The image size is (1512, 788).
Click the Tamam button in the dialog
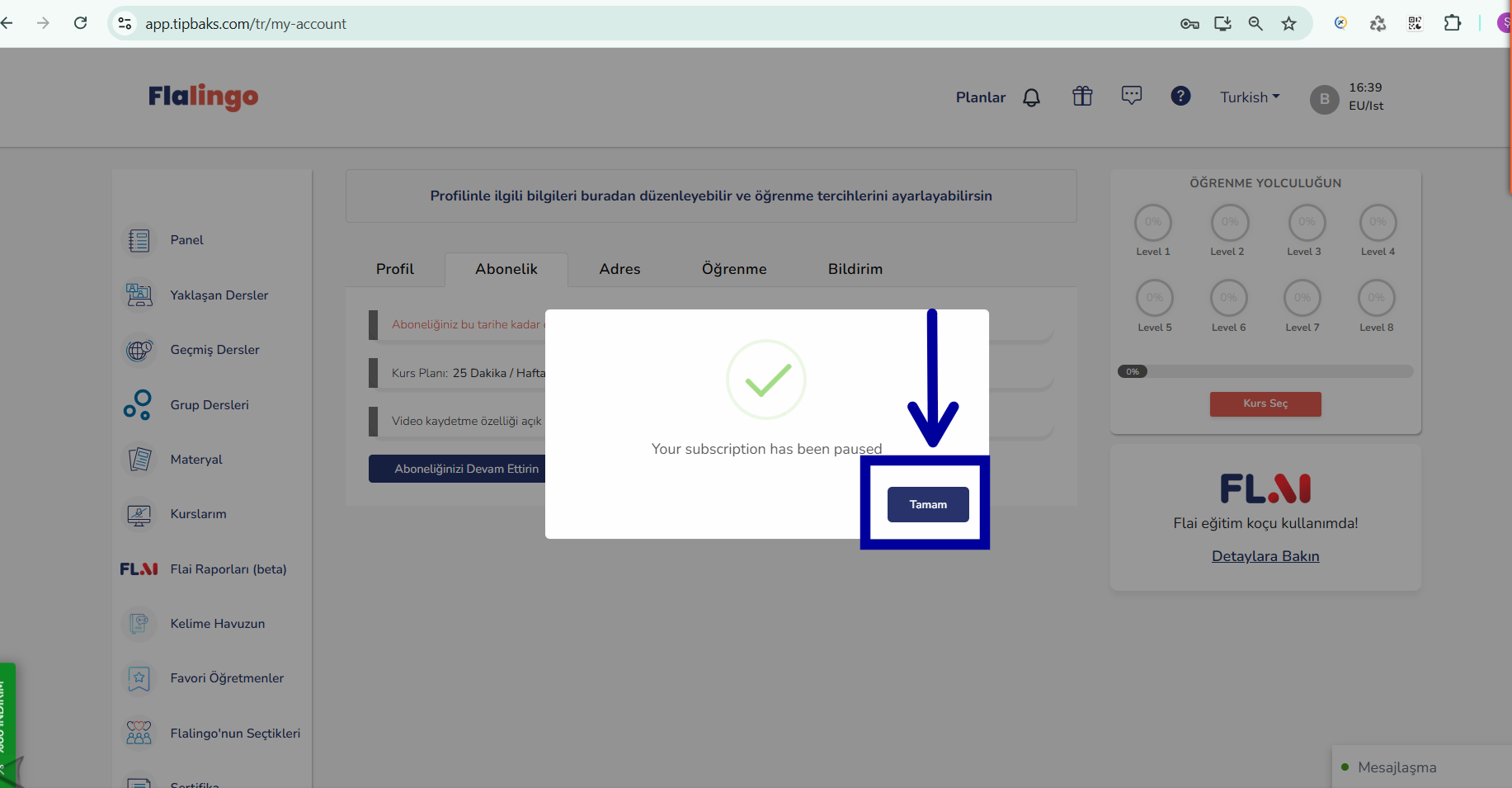tap(928, 504)
